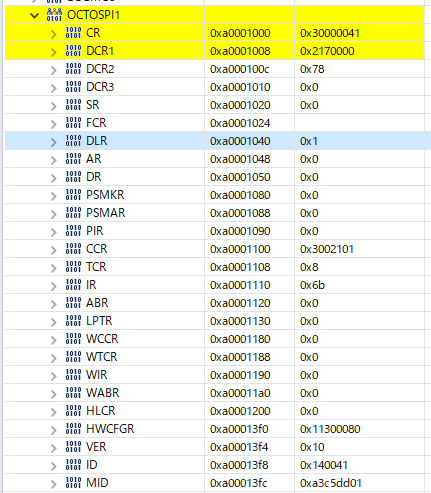Image resolution: width=431 pixels, height=493 pixels.
Task: Expand the CR register row
Action: (53, 34)
